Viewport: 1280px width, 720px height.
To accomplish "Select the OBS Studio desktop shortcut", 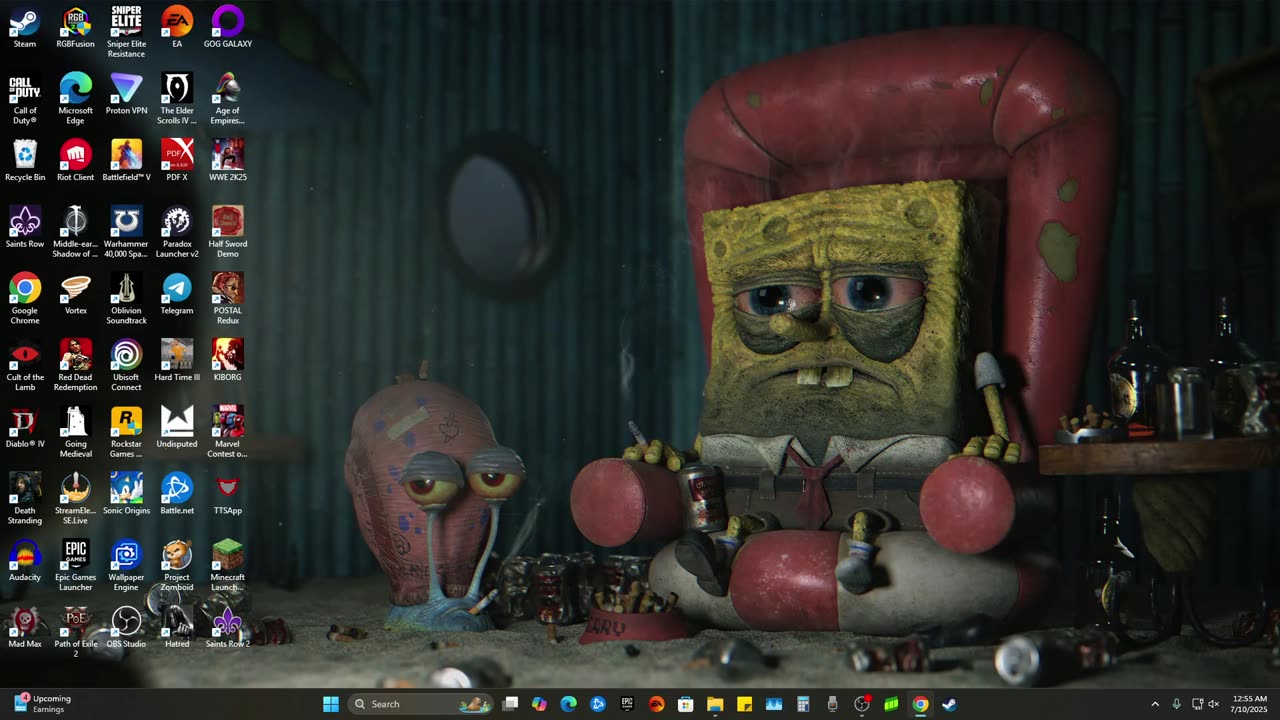I will [126, 628].
